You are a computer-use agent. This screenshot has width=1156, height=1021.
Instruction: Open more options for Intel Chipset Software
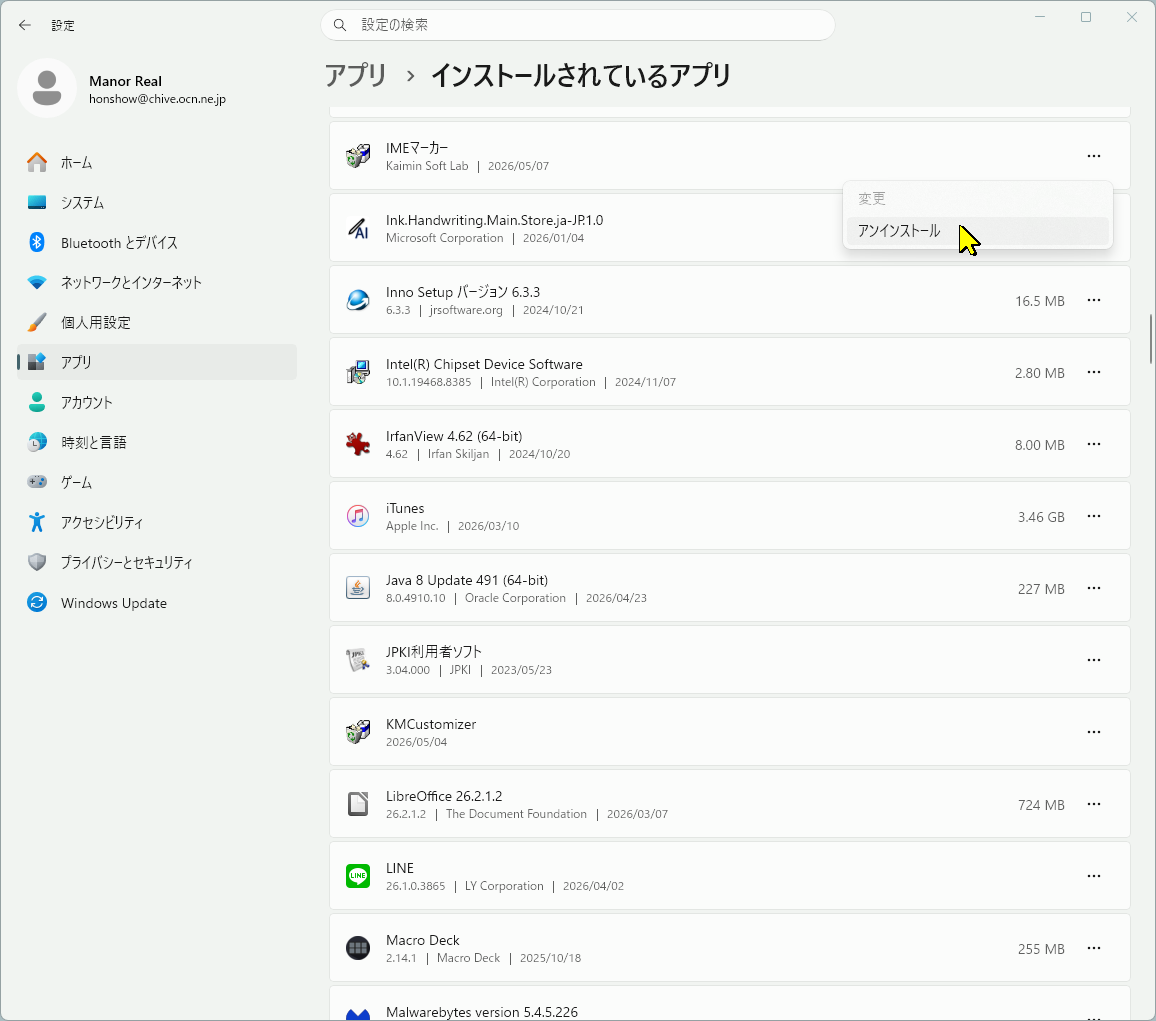point(1094,372)
